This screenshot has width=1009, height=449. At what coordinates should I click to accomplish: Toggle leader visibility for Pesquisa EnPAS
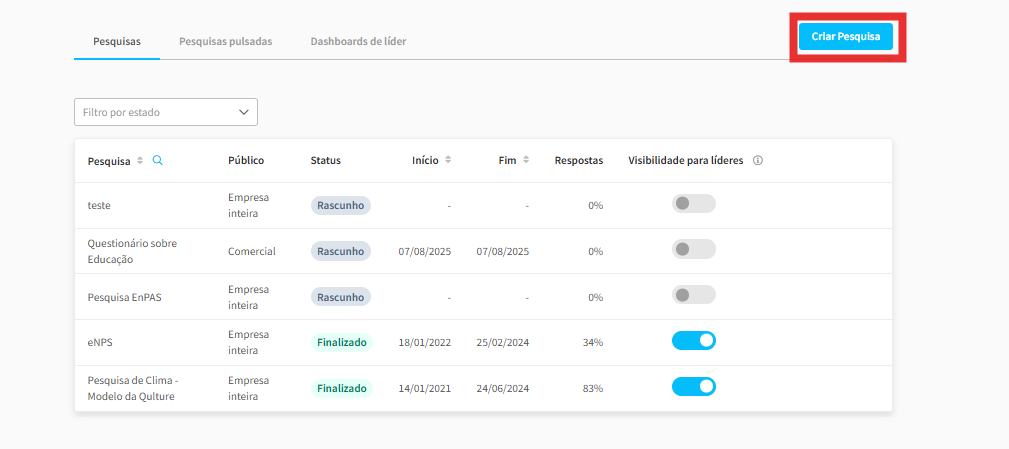pyautogui.click(x=694, y=295)
